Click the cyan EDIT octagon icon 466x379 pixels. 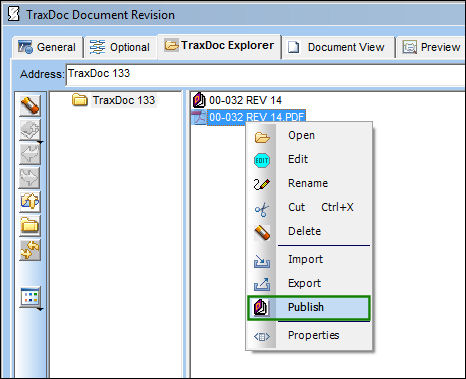coord(262,161)
